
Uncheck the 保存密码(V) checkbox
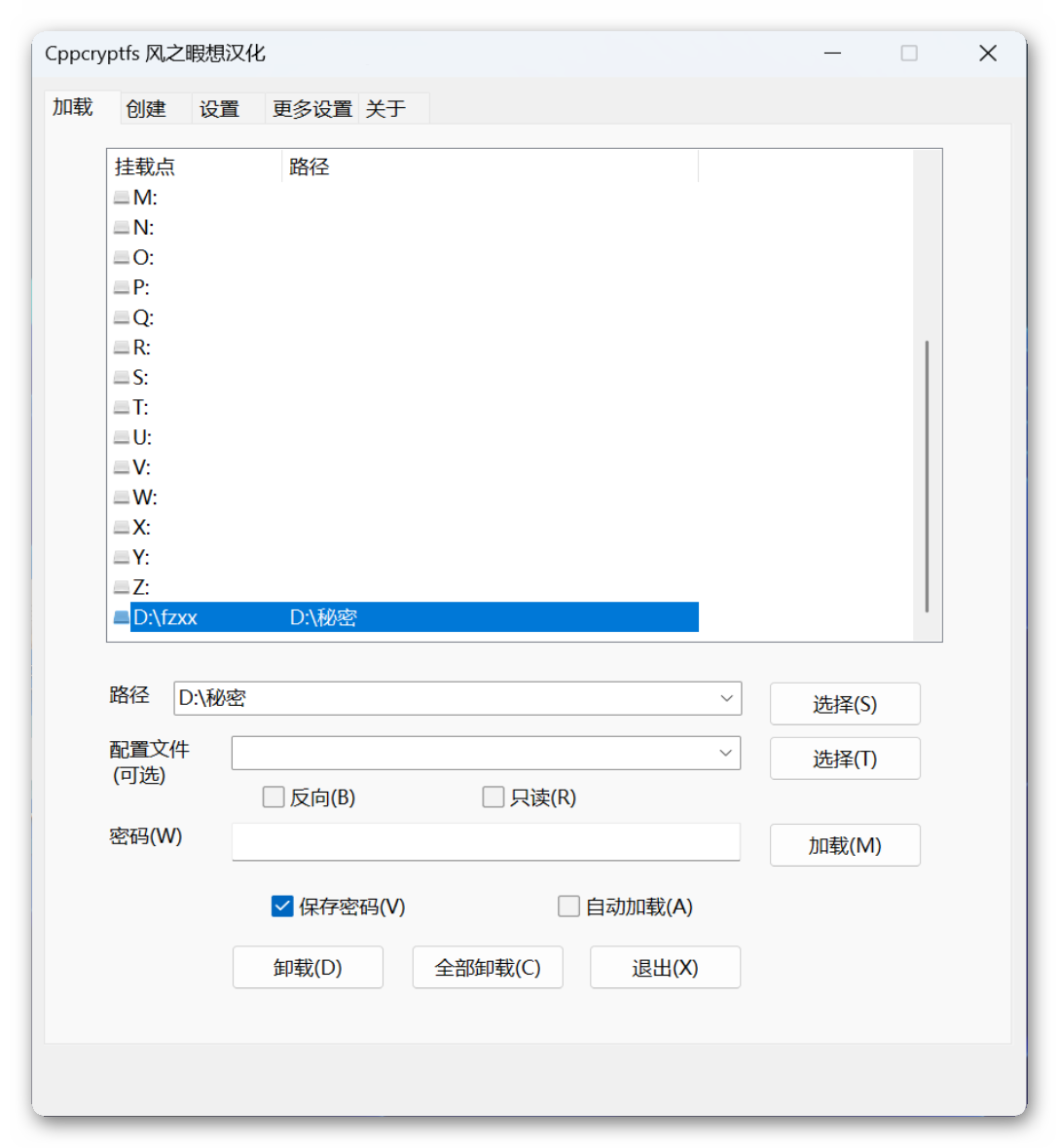click(282, 907)
